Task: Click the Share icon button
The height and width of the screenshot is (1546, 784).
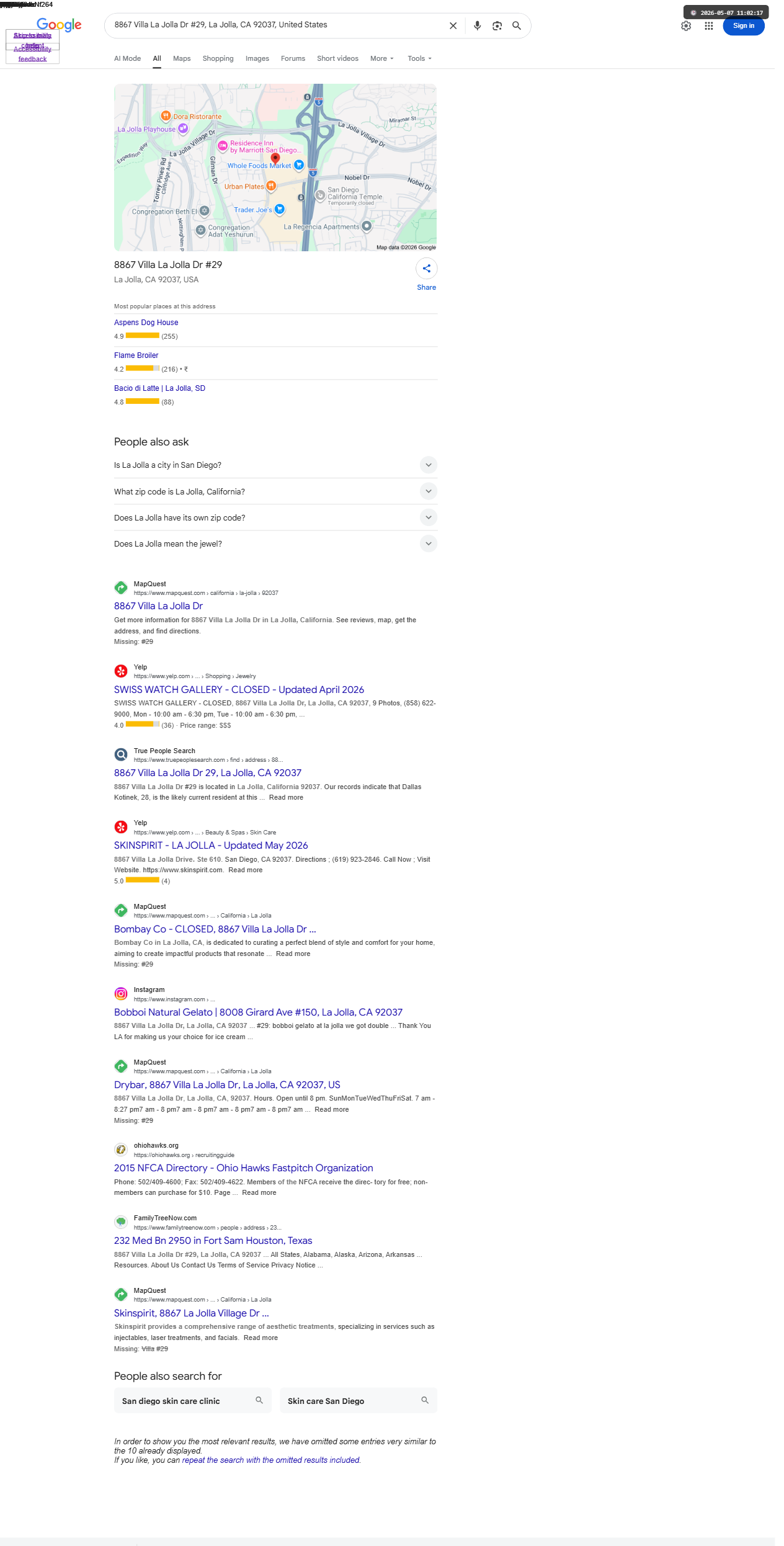Action: [427, 269]
